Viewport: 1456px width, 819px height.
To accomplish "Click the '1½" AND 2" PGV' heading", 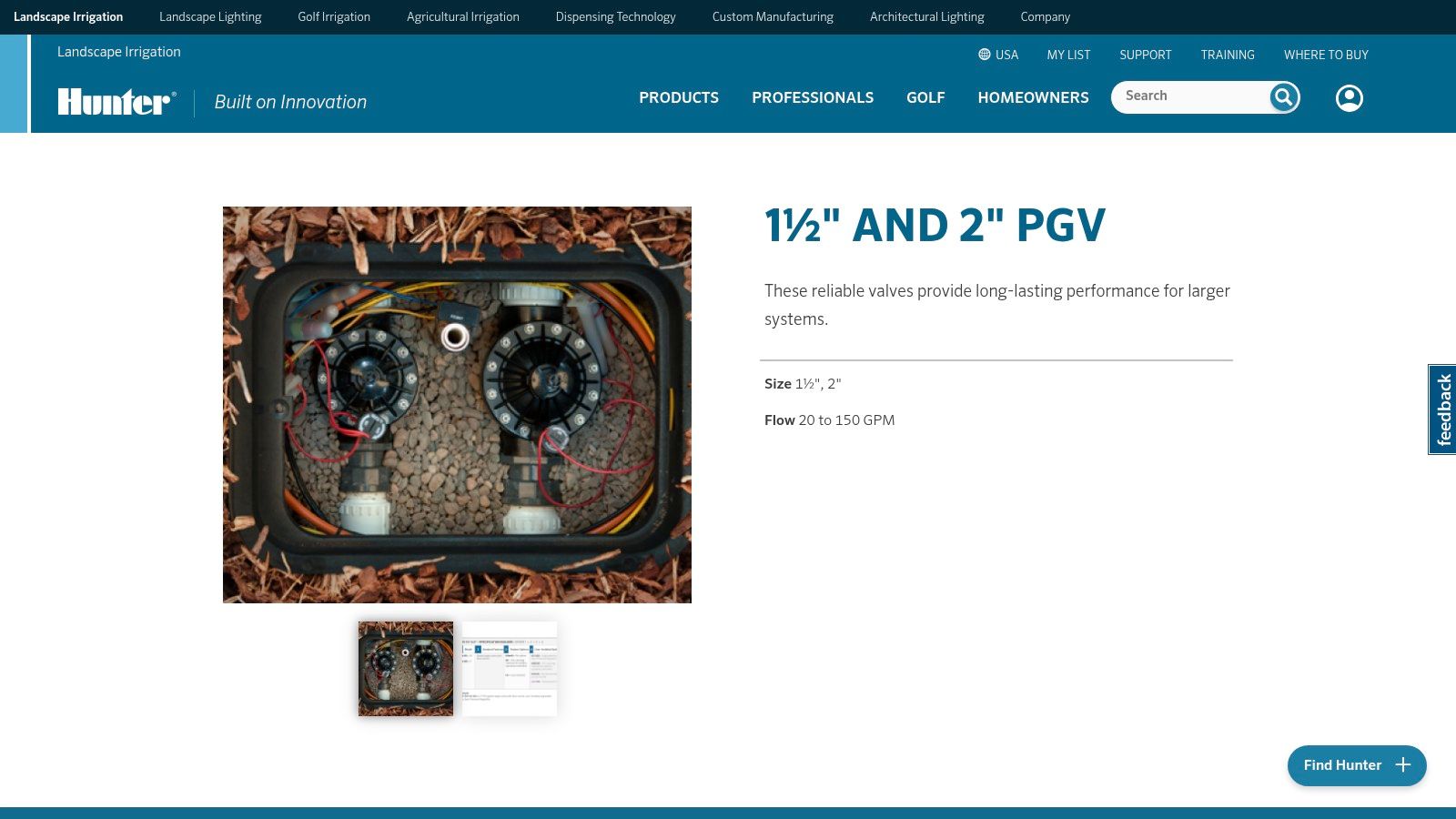I will (x=935, y=226).
